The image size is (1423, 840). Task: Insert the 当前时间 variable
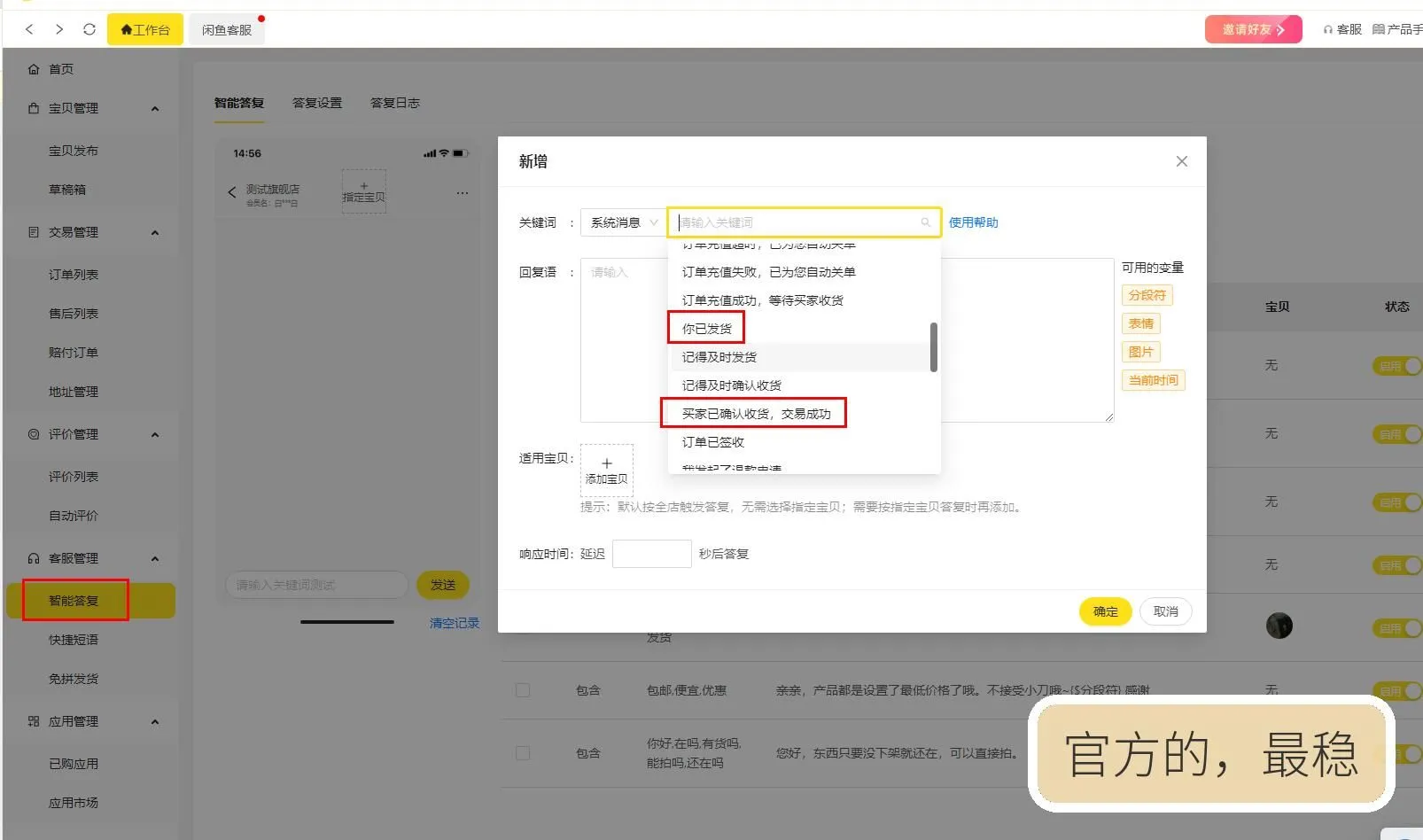pos(1154,380)
